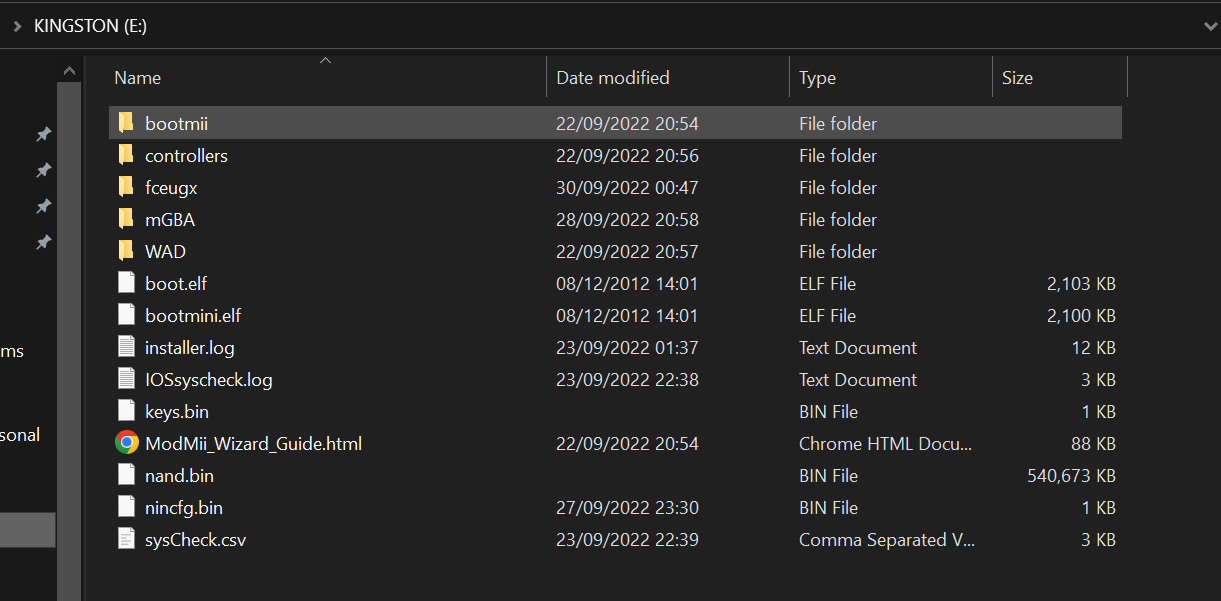
Task: Select the nincfg.bin file name
Action: click(184, 508)
